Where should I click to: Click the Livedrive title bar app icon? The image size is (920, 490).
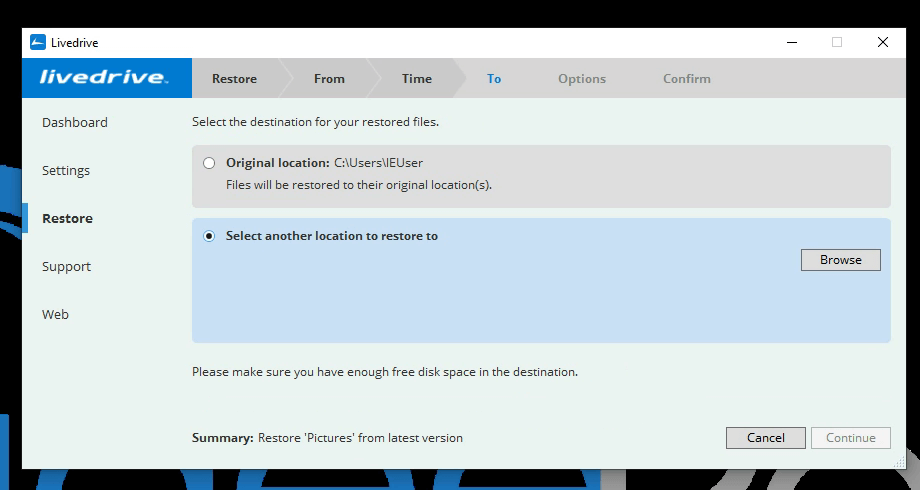(38, 42)
